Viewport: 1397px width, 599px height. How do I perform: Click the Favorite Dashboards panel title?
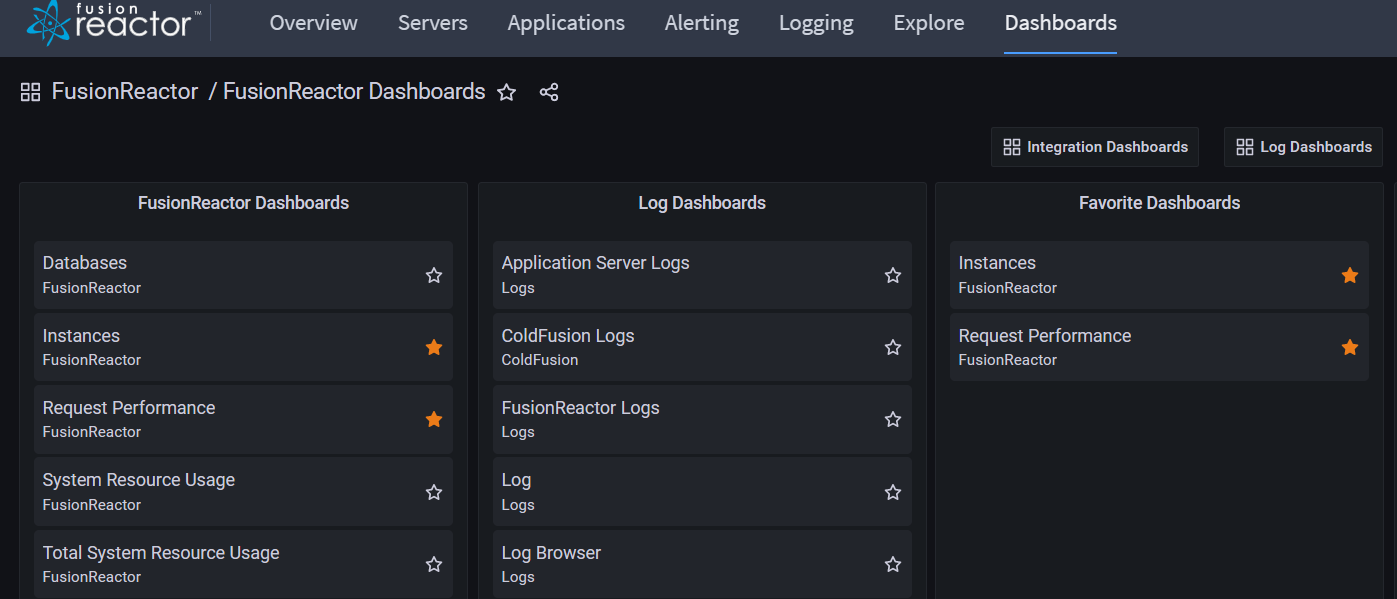[1159, 203]
